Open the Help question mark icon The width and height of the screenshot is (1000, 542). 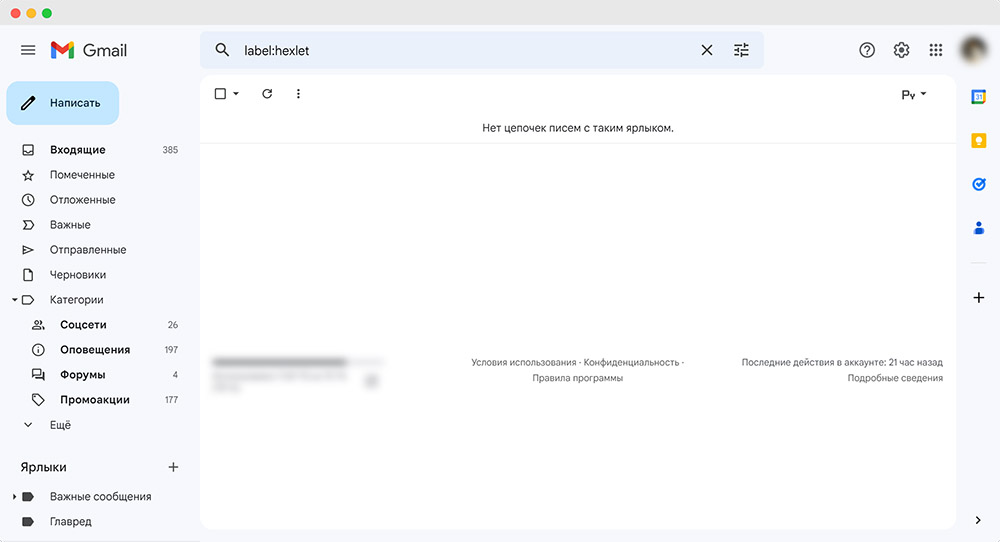coord(867,50)
